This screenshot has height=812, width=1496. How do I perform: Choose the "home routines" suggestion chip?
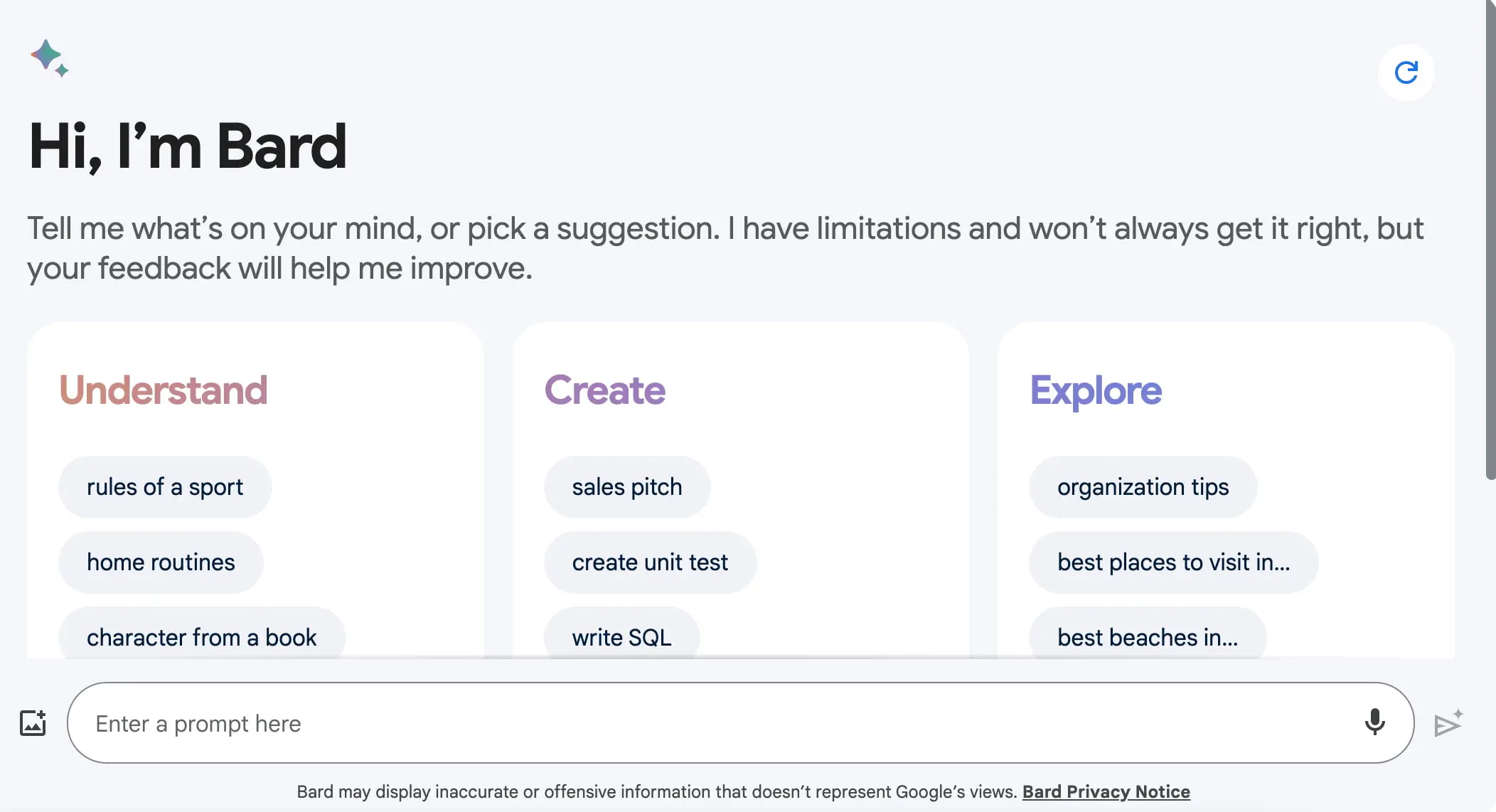161,562
